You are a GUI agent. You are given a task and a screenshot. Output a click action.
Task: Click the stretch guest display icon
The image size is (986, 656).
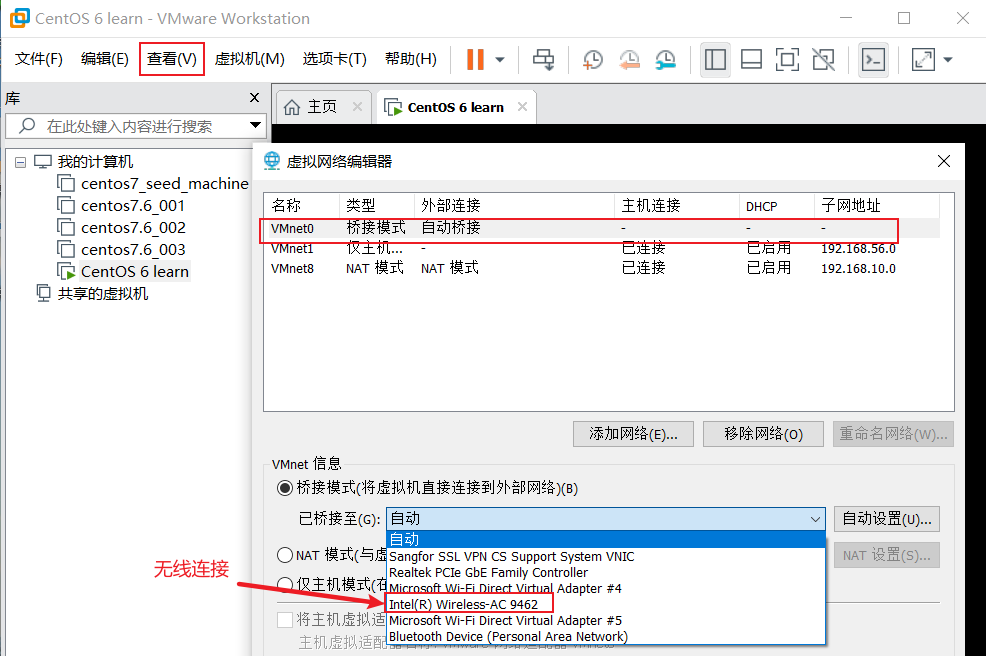(x=923, y=60)
